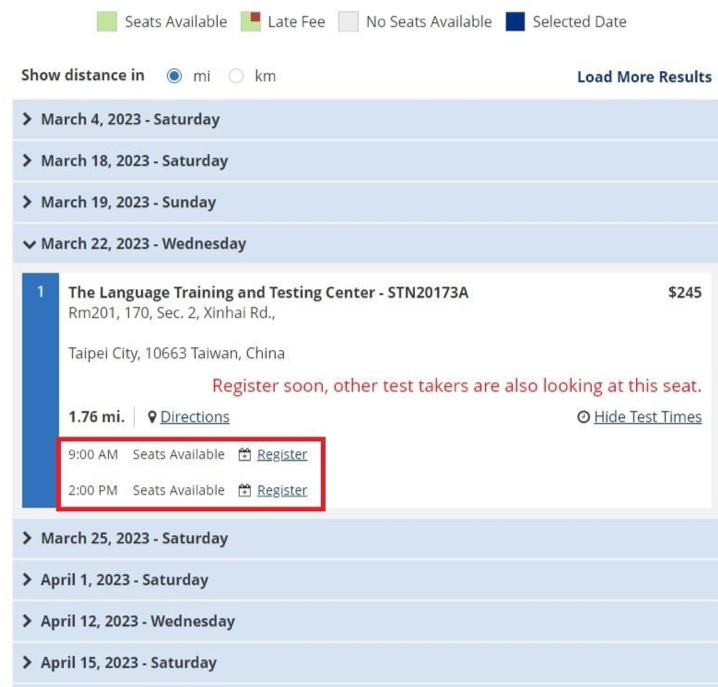718x687 pixels.
Task: Expand March 25, 2023 - Saturday row
Action: click(x=365, y=538)
